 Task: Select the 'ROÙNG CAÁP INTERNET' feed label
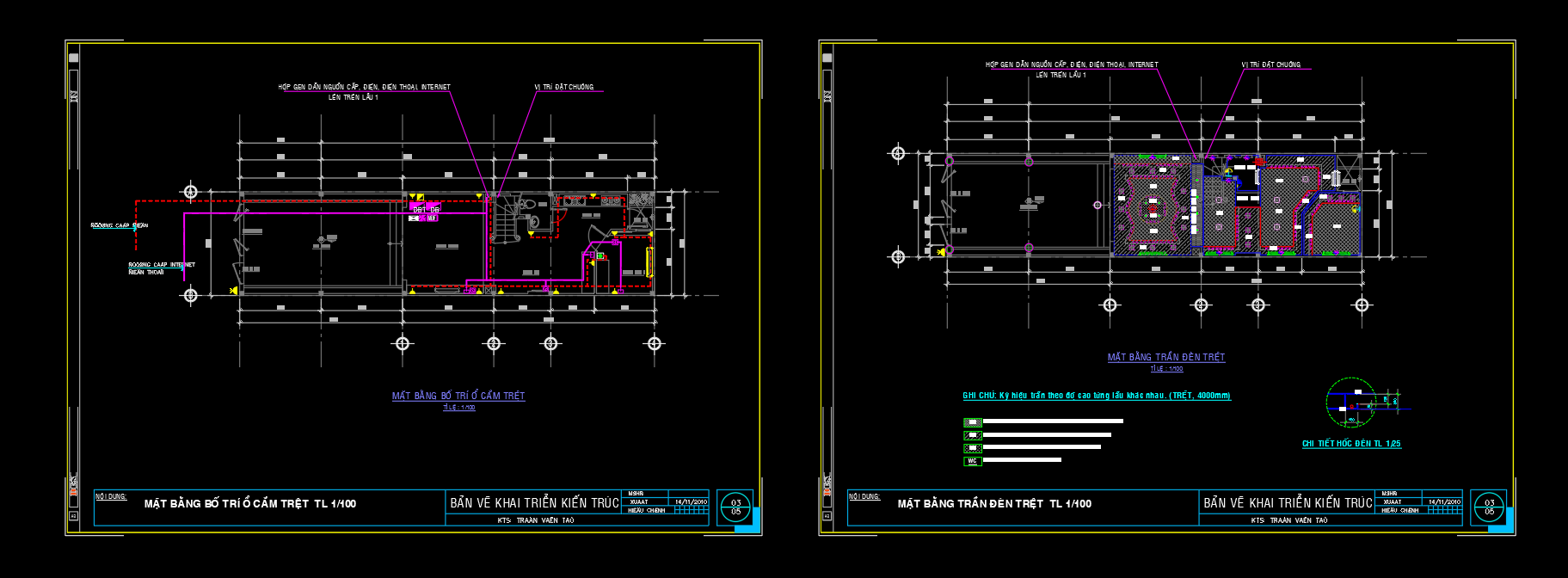(162, 265)
